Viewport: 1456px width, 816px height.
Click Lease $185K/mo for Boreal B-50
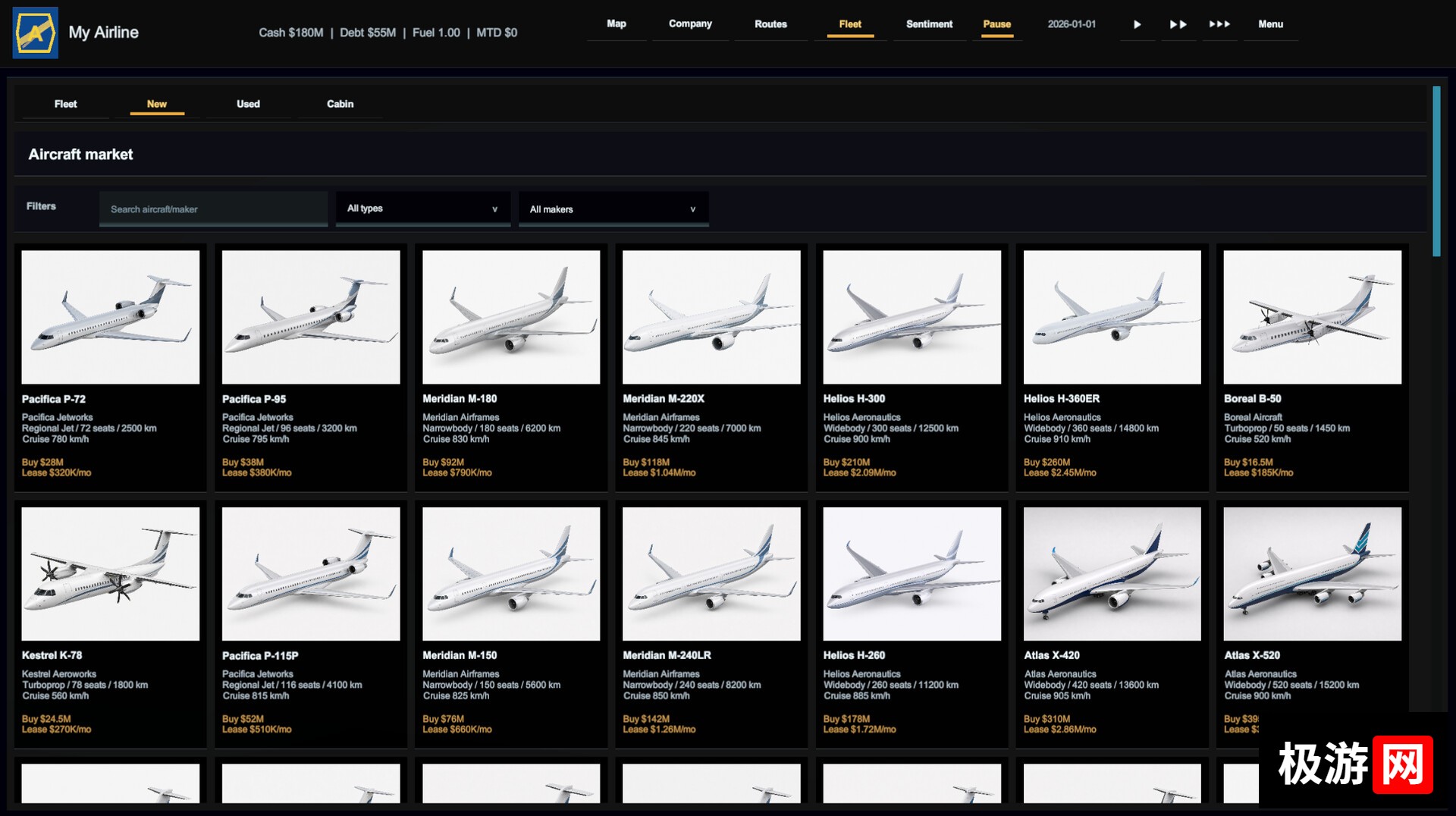click(1258, 473)
